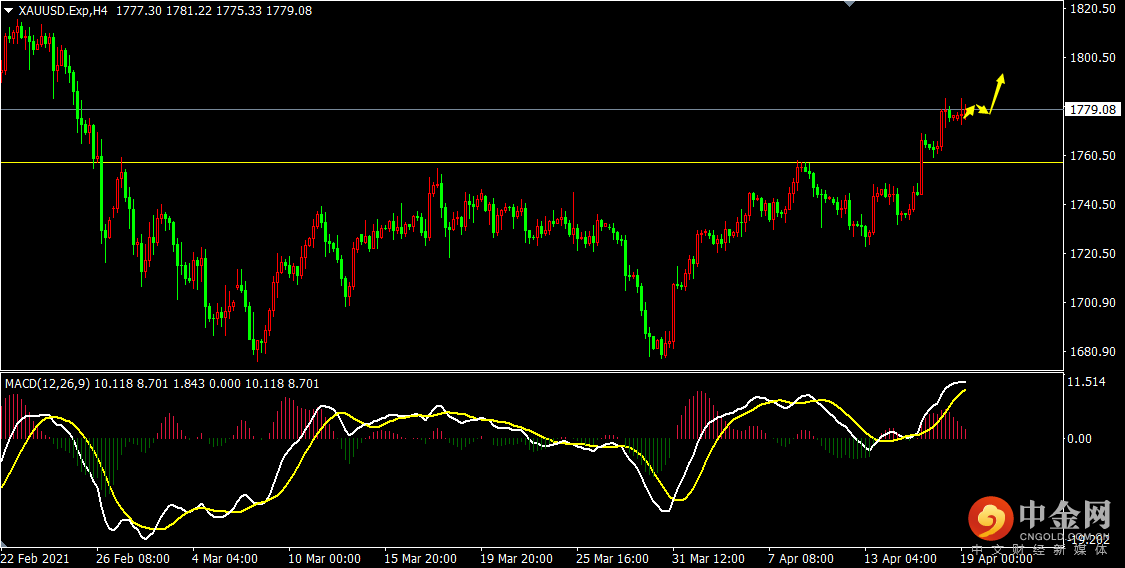Click the 1820.50 price scale label
The height and width of the screenshot is (568, 1125).
point(1092,9)
